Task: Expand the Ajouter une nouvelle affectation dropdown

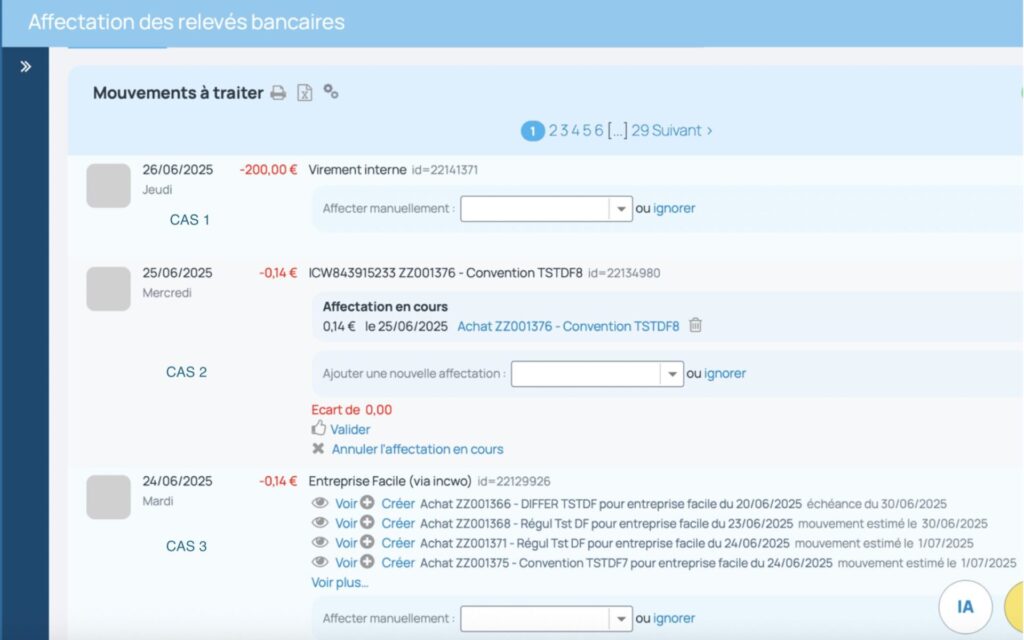Action: point(672,374)
